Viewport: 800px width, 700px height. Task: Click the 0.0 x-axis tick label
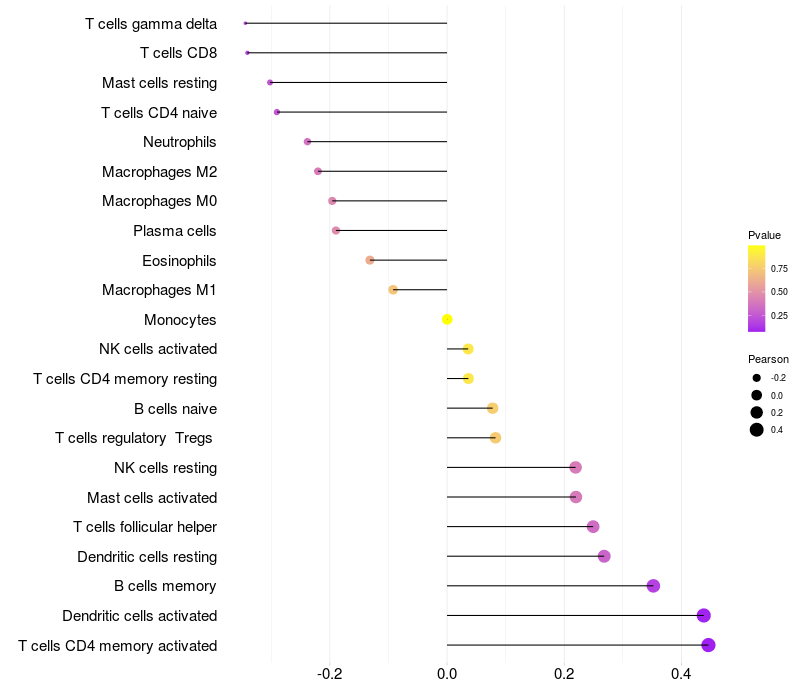point(447,674)
